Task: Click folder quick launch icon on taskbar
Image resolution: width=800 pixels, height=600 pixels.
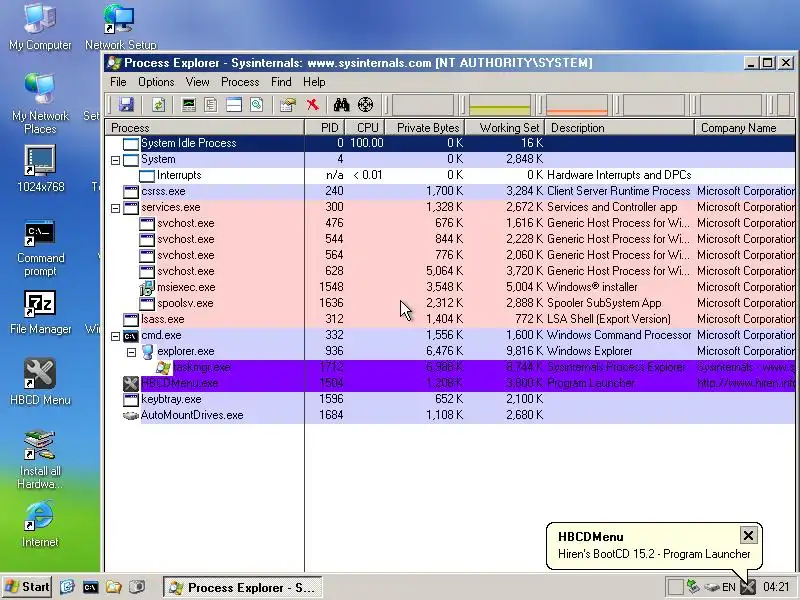Action: [x=113, y=587]
